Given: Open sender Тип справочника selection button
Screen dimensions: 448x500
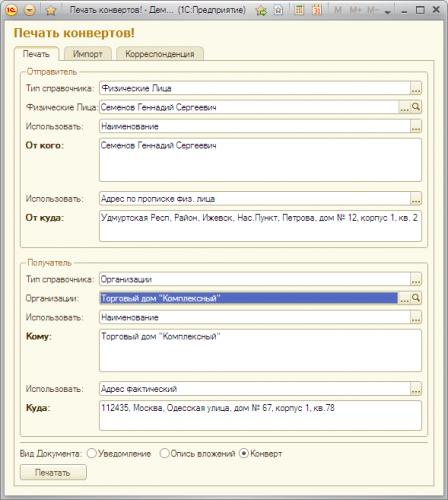Looking at the screenshot, I should pyautogui.click(x=416, y=88).
